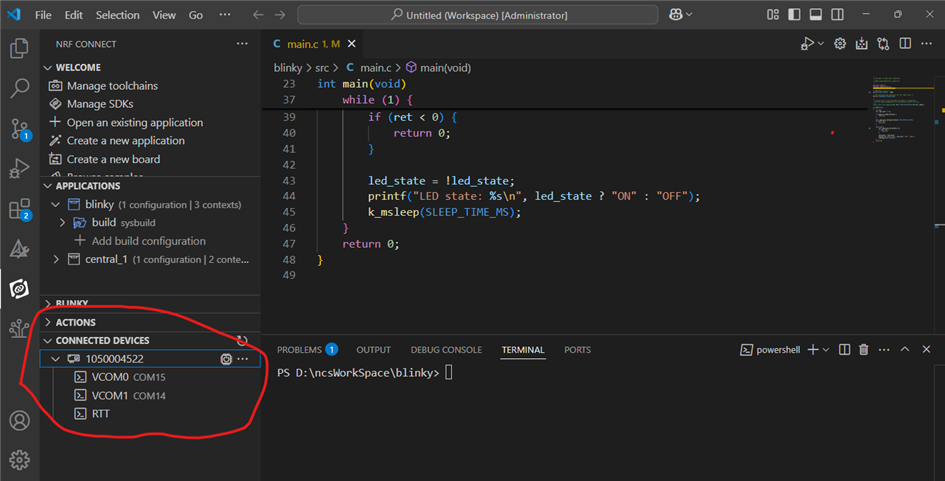Open Run and Debug view
Image resolution: width=945 pixels, height=481 pixels.
(x=19, y=169)
